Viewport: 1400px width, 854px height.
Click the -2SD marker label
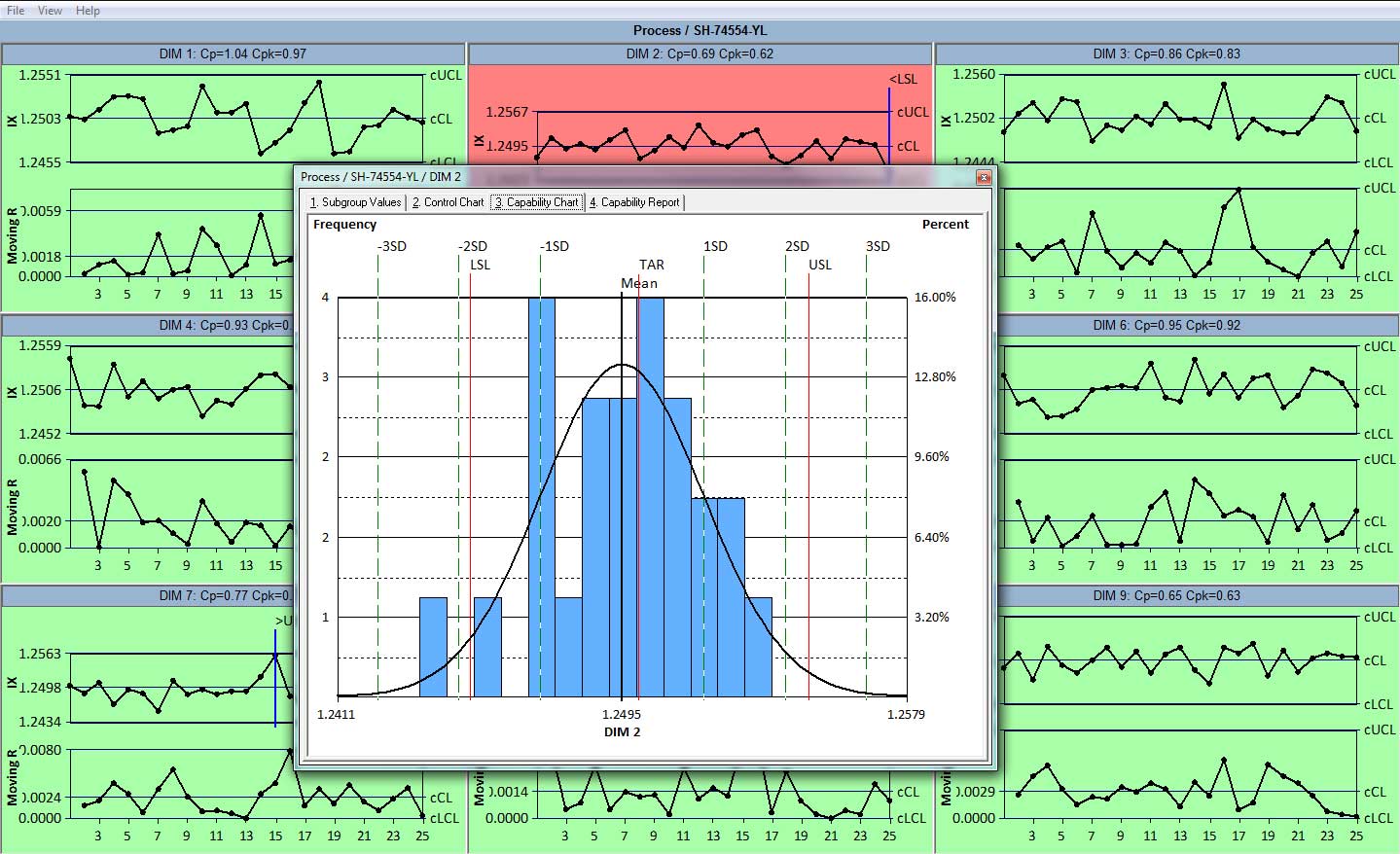(x=473, y=246)
